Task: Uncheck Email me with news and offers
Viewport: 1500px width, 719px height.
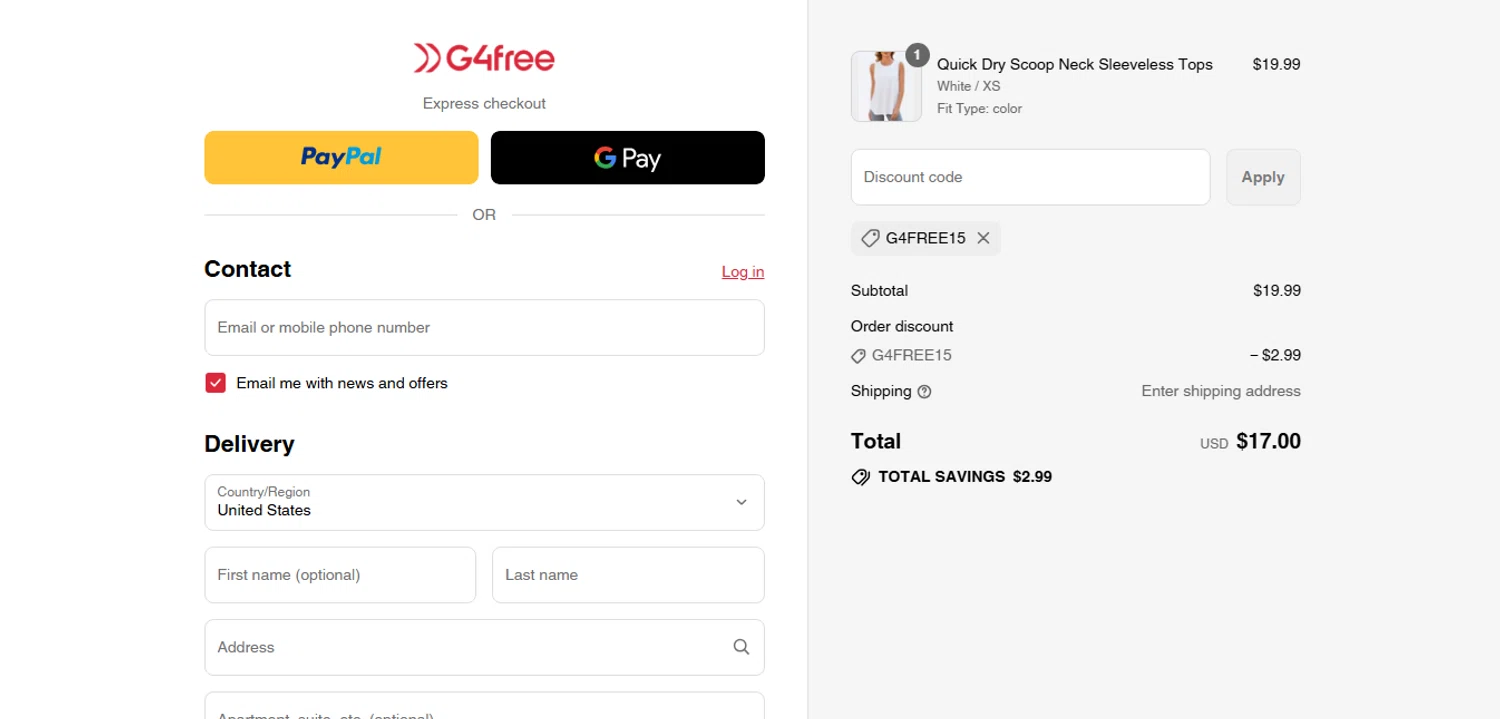Action: (215, 383)
